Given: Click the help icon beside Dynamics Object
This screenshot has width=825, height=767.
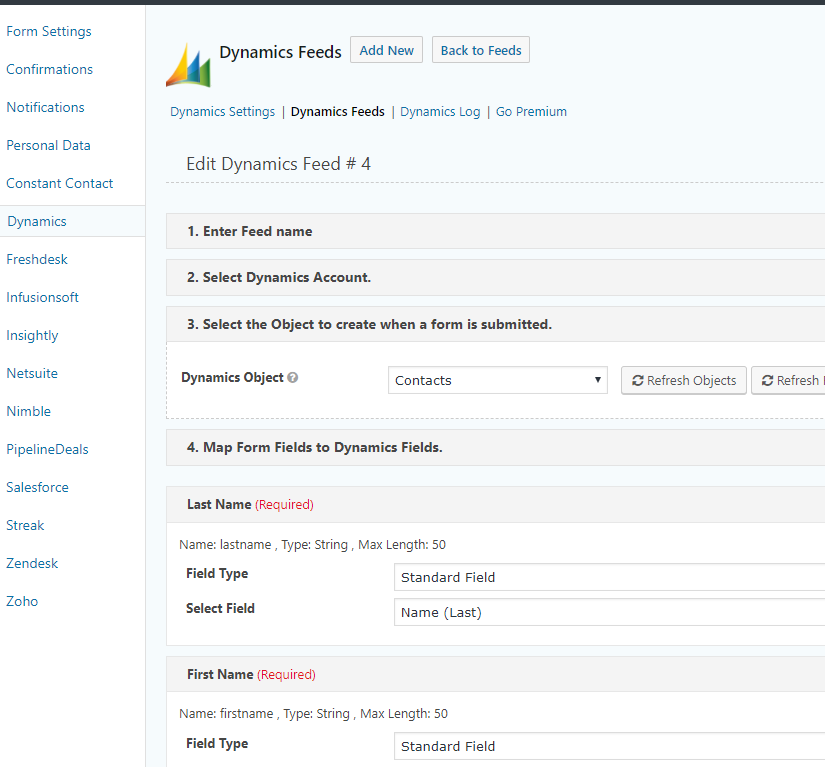Looking at the screenshot, I should tap(293, 378).
